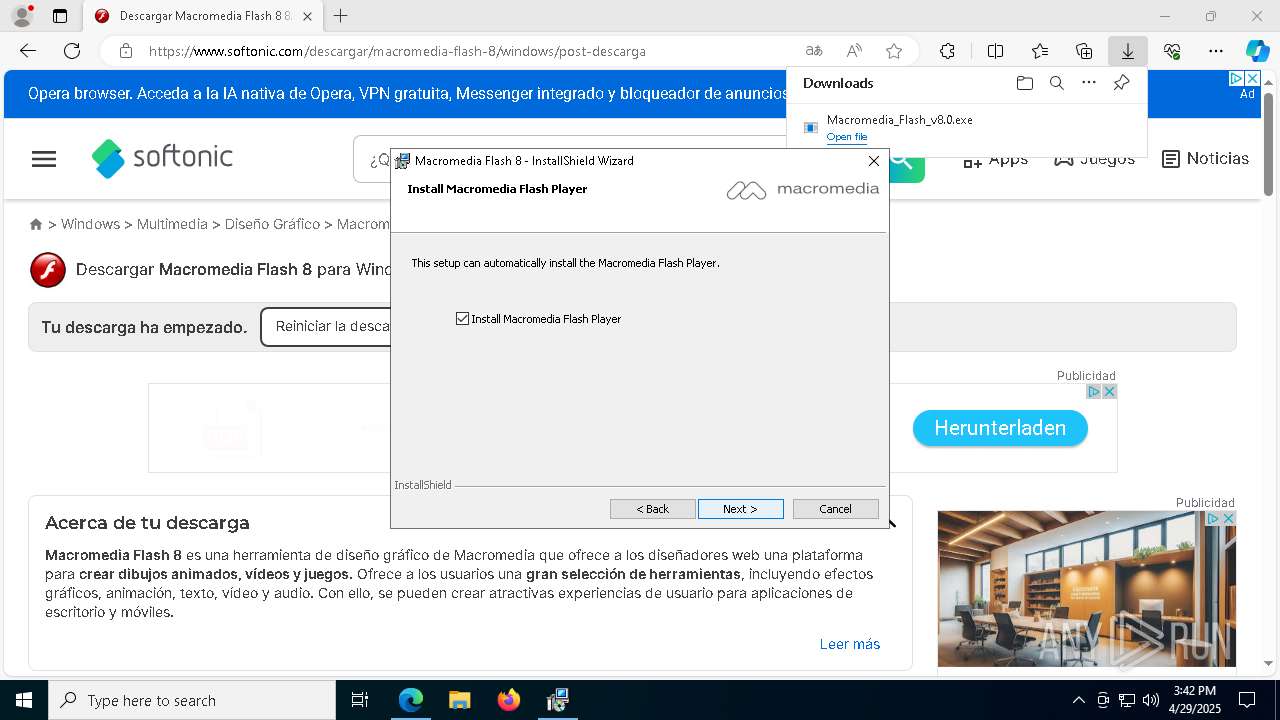This screenshot has height=720, width=1280.
Task: Open the office interior ad image
Action: (1086, 588)
